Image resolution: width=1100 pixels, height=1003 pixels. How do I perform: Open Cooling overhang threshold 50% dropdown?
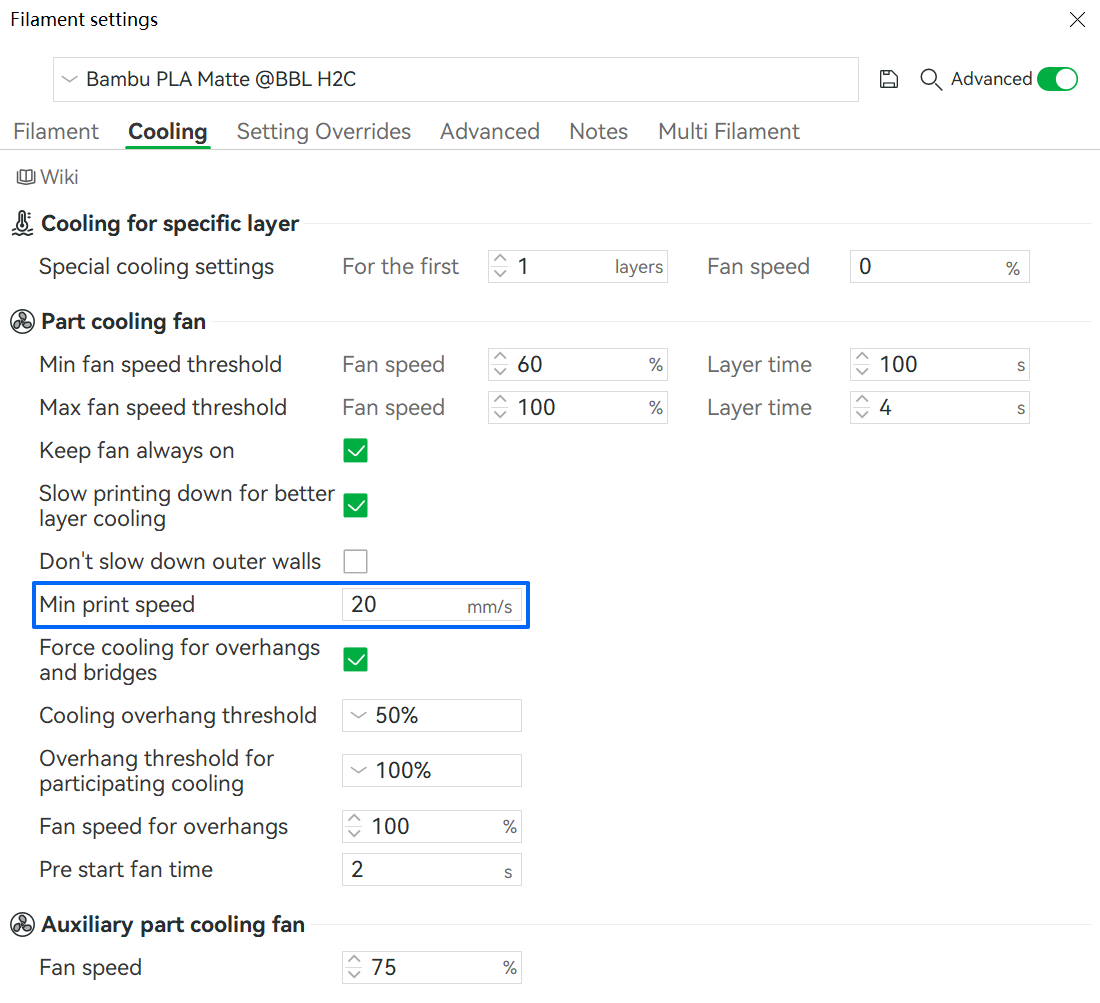pyautogui.click(x=431, y=715)
